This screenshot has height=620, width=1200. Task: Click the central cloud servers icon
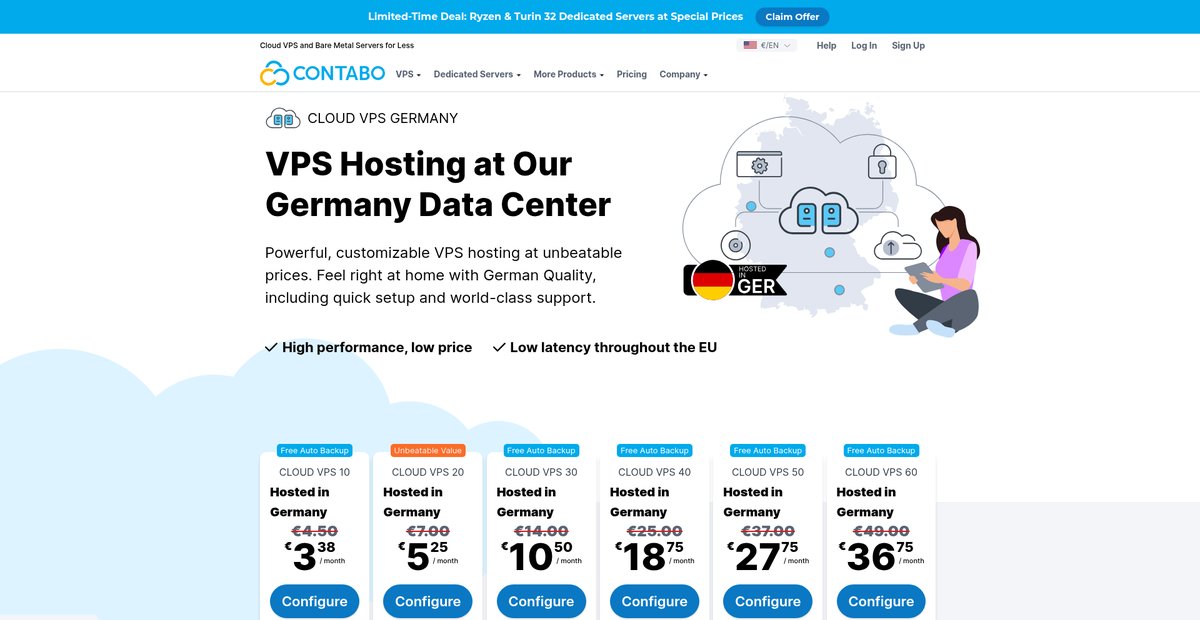pos(818,212)
